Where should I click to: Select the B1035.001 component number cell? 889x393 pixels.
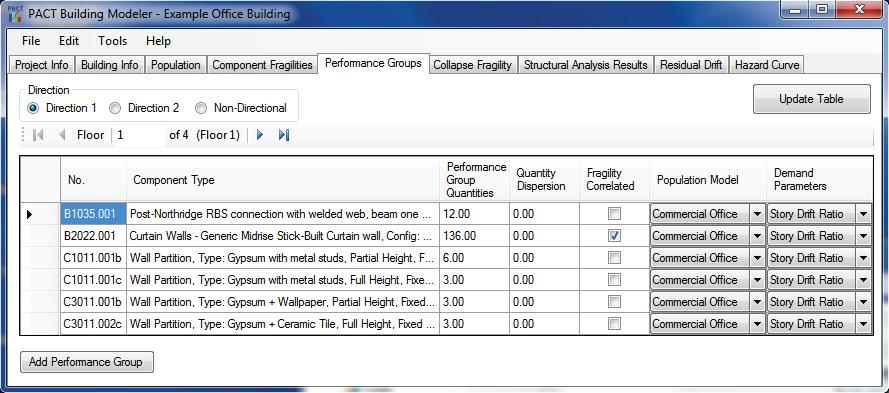point(93,214)
